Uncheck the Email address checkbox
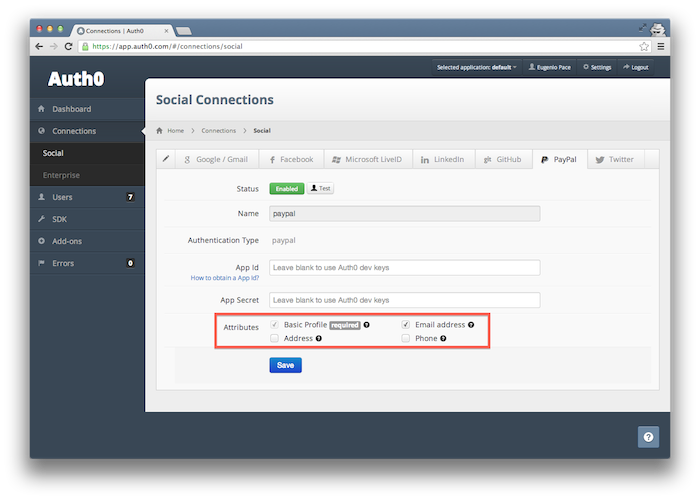Screen dimensions: 700x500 (x=405, y=325)
